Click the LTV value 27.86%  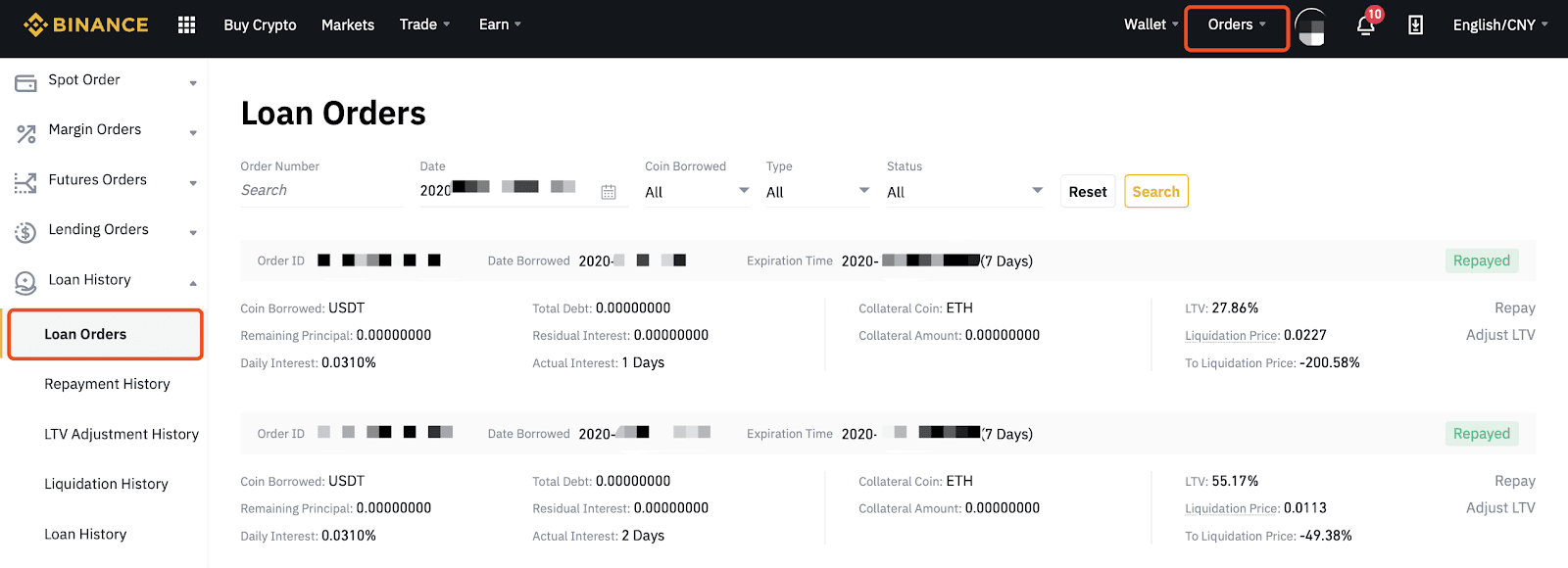point(1235,308)
